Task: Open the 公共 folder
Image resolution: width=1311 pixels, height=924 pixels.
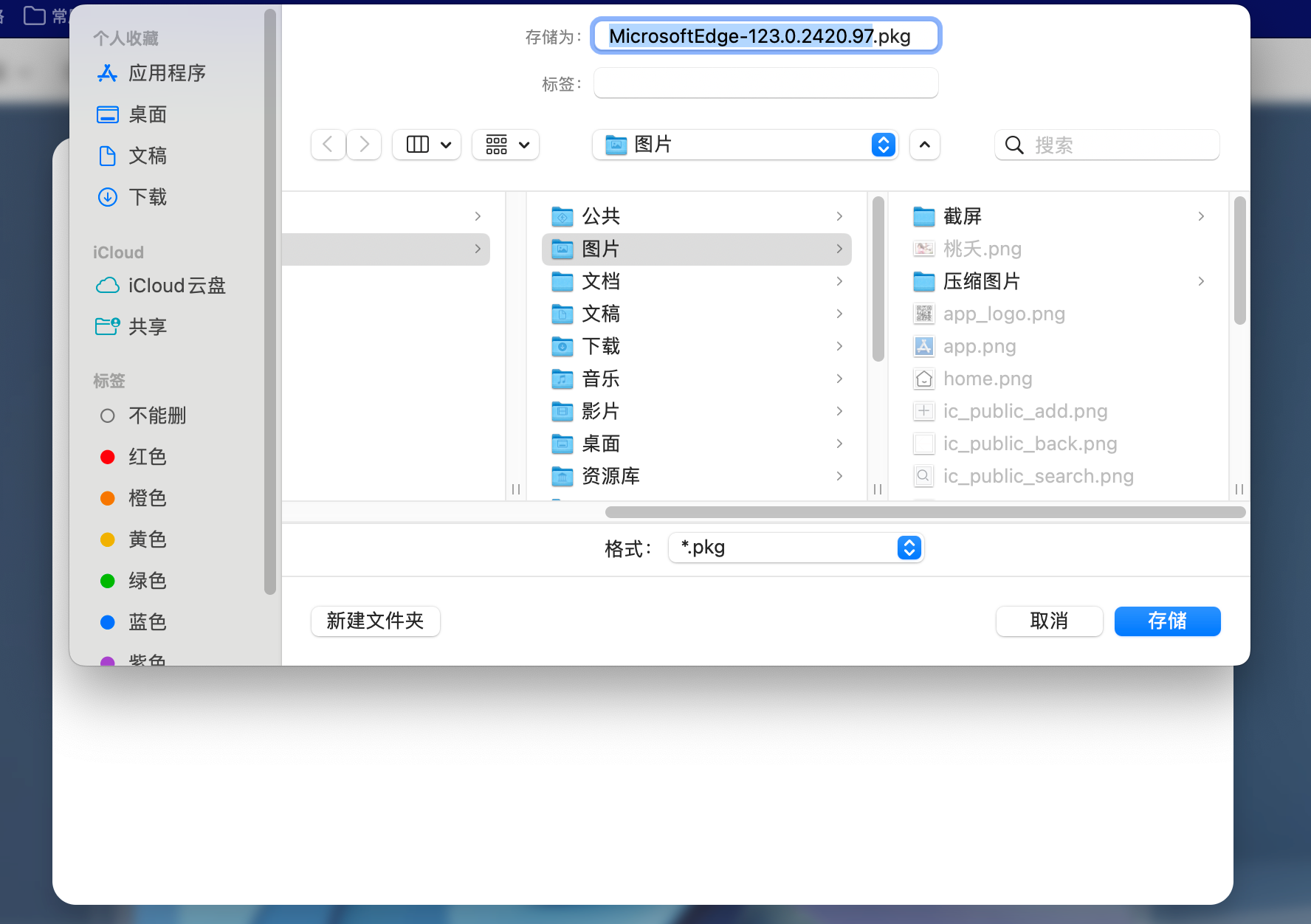Action: [697, 216]
